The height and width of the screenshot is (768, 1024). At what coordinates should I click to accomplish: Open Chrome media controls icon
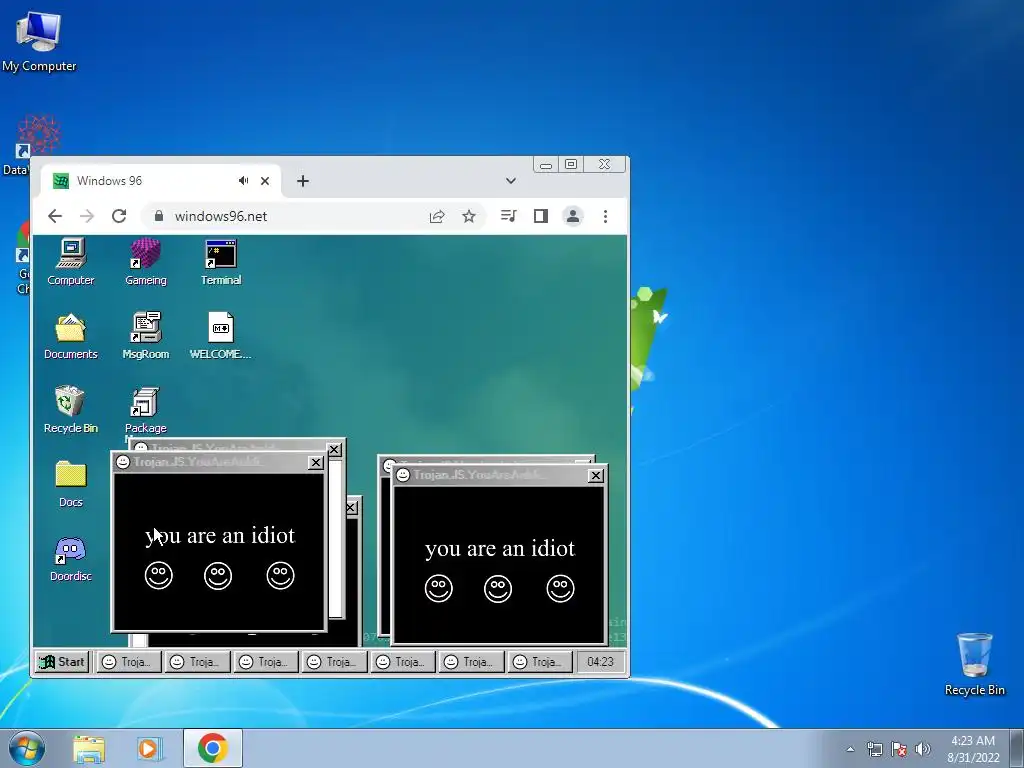[x=509, y=216]
